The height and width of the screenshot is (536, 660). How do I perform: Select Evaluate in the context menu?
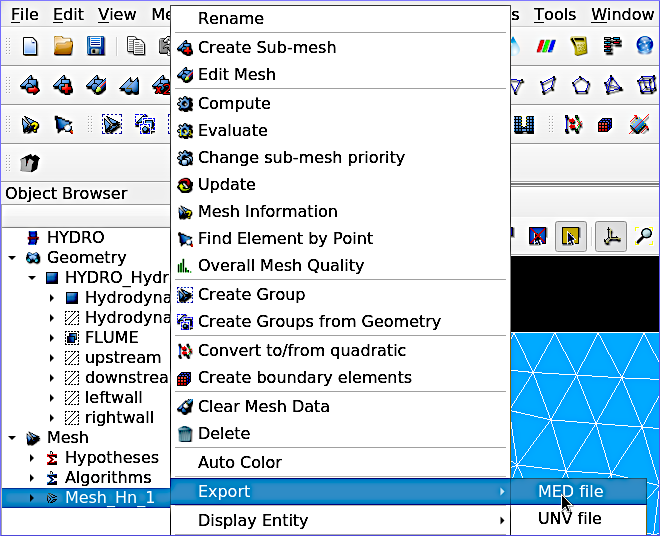pos(341,131)
